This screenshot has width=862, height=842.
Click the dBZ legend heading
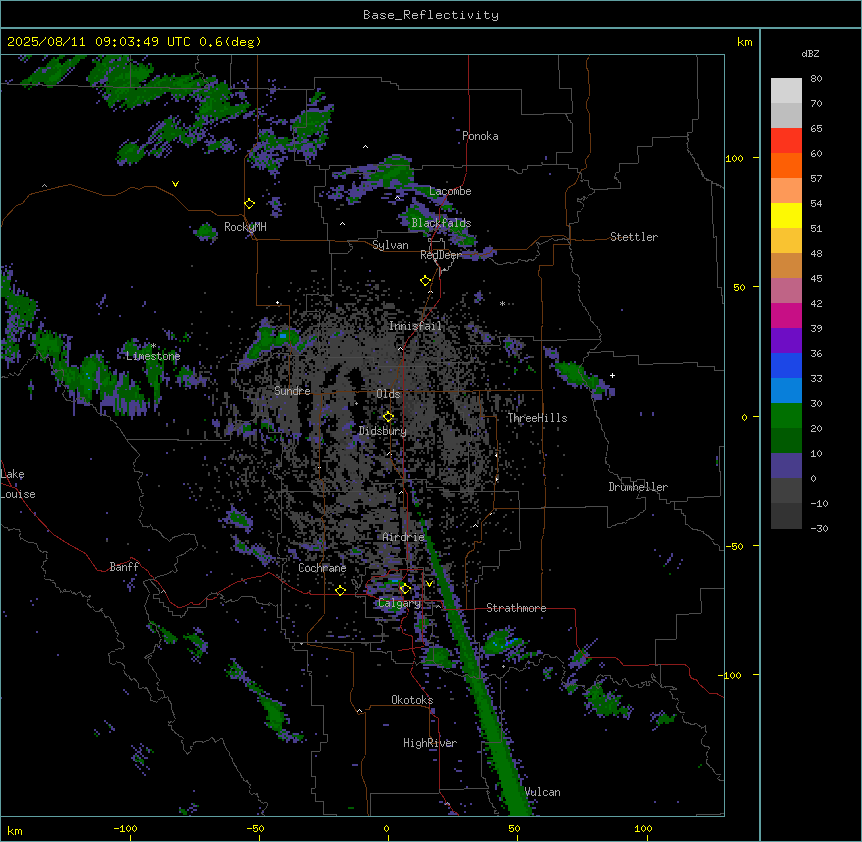pos(810,53)
